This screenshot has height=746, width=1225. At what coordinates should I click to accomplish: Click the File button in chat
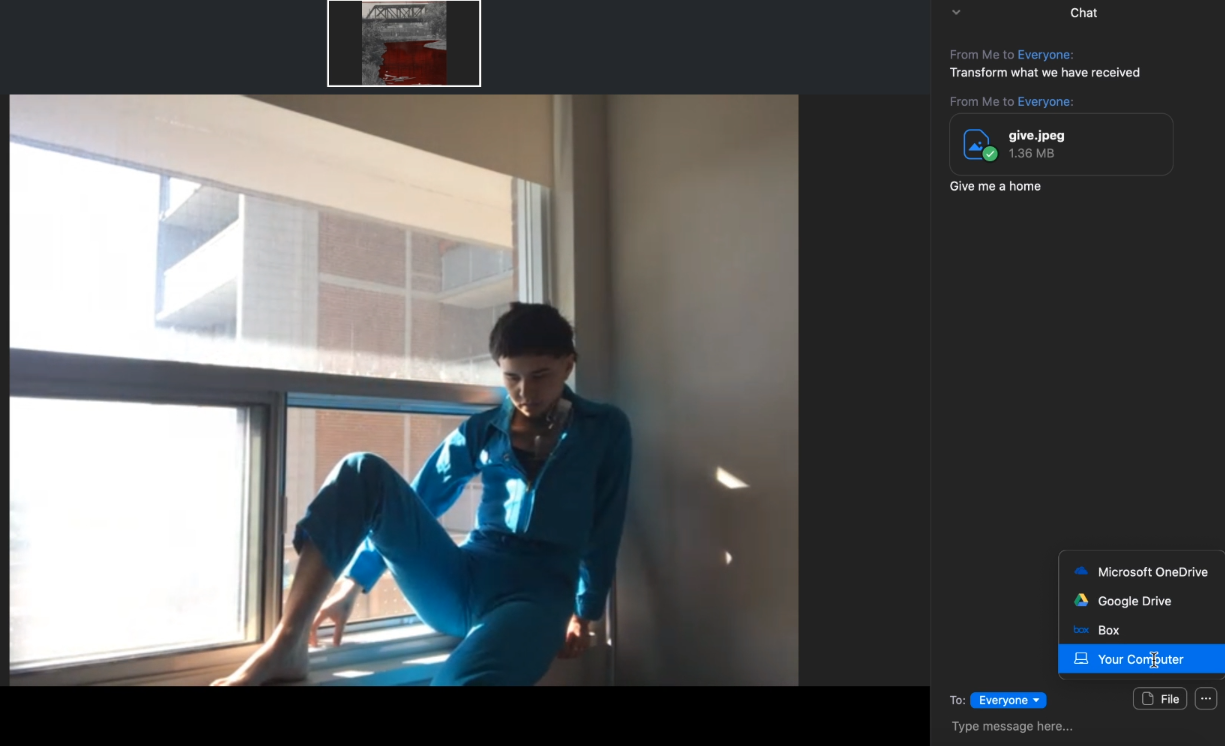tap(1160, 699)
